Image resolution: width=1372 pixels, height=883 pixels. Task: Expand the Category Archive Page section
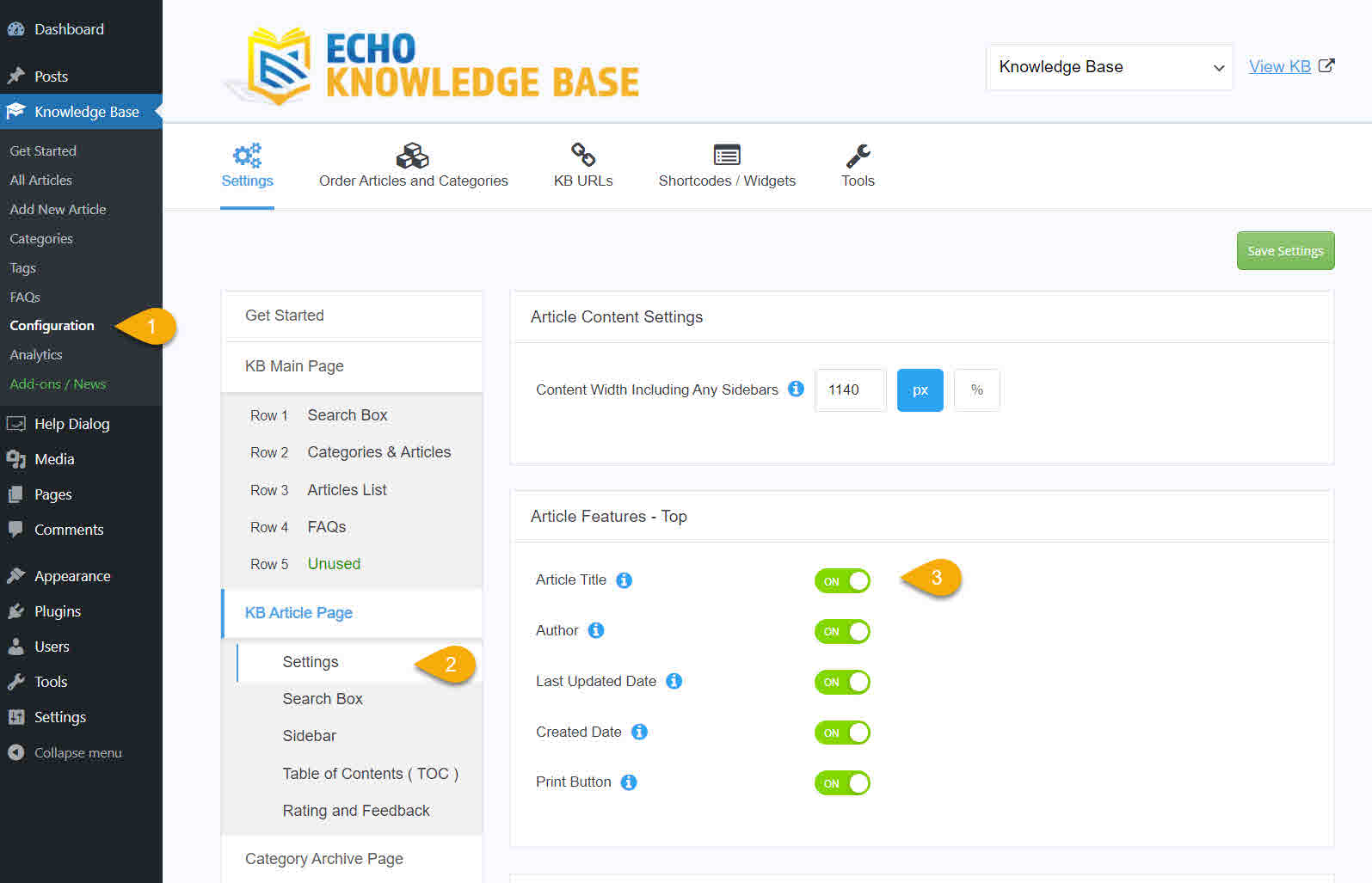tap(353, 859)
